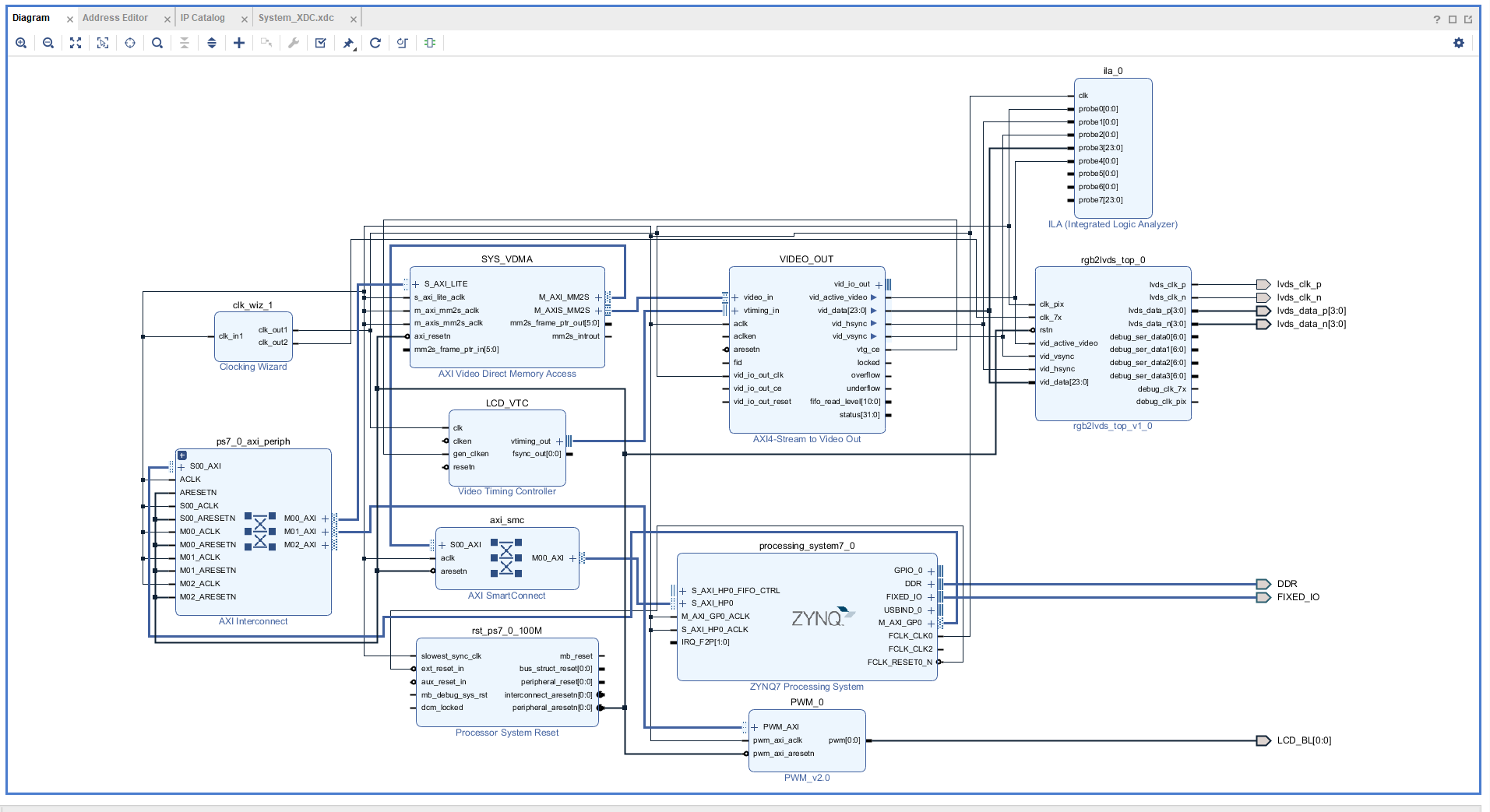Expand the ps7_0_axi_periph block hierarchy

coord(182,455)
